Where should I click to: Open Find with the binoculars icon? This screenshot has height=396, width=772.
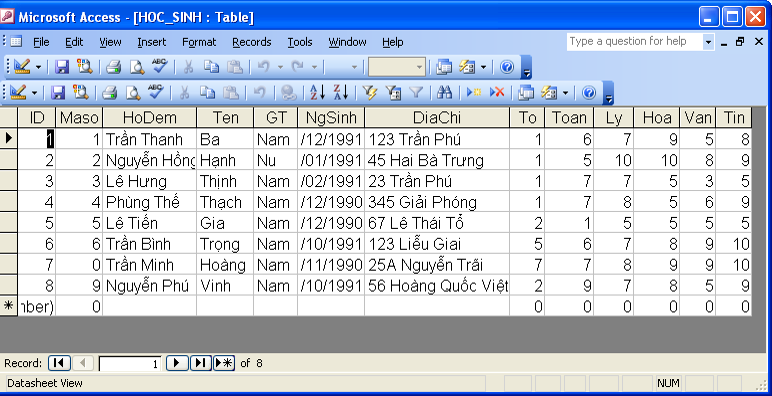coord(444,92)
